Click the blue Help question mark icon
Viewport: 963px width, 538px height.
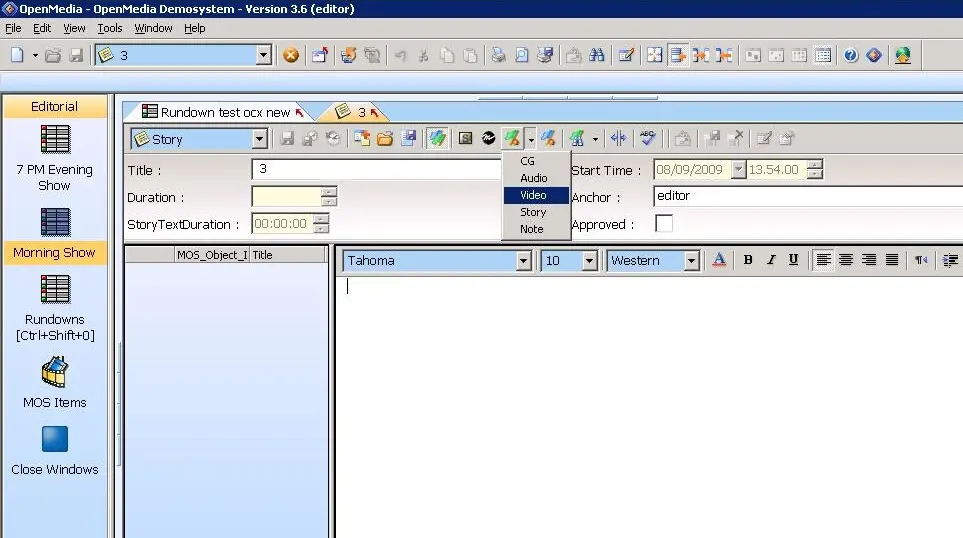850,56
